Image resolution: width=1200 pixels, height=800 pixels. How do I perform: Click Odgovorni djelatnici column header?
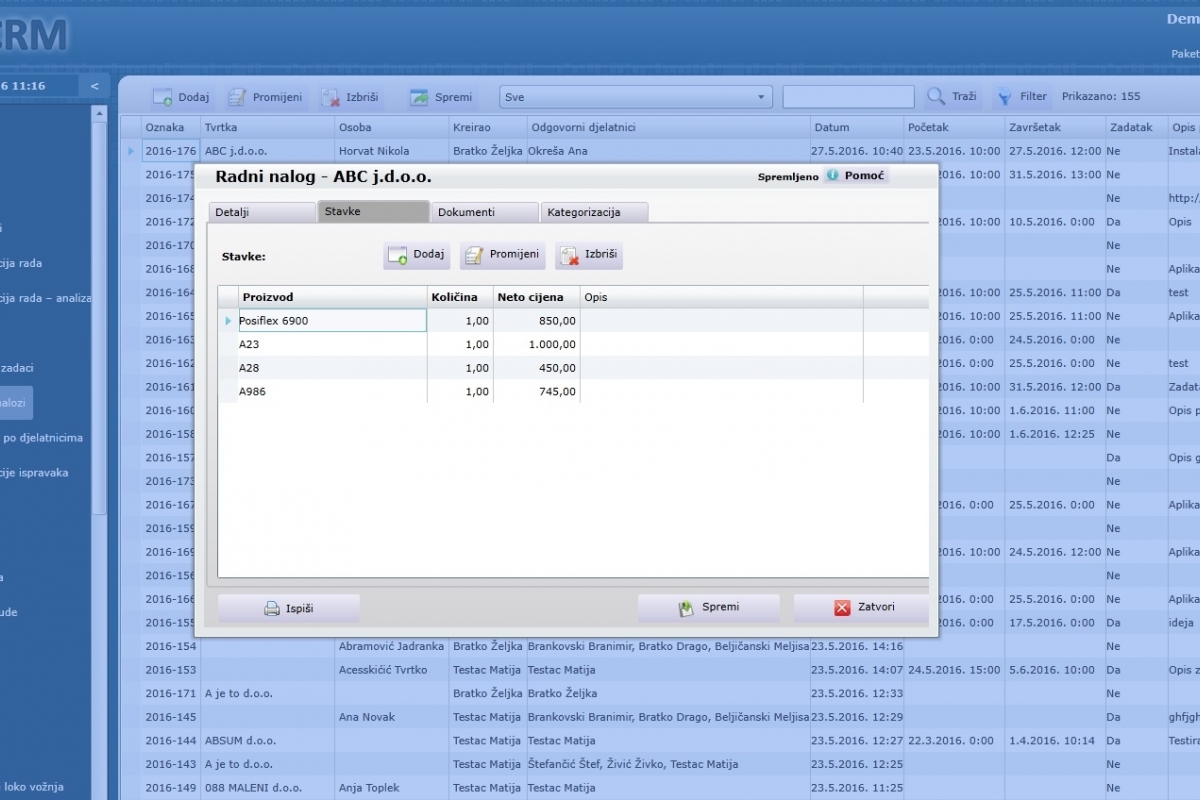[668, 127]
